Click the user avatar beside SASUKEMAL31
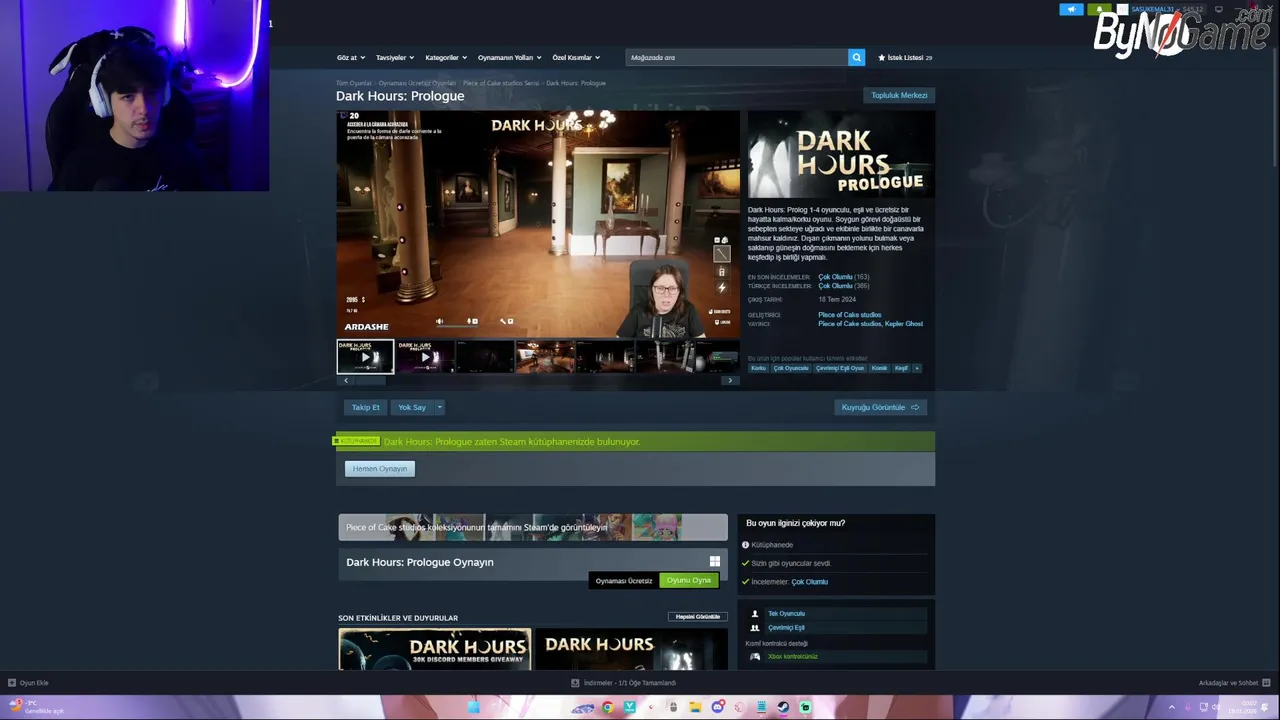 click(x=1122, y=9)
